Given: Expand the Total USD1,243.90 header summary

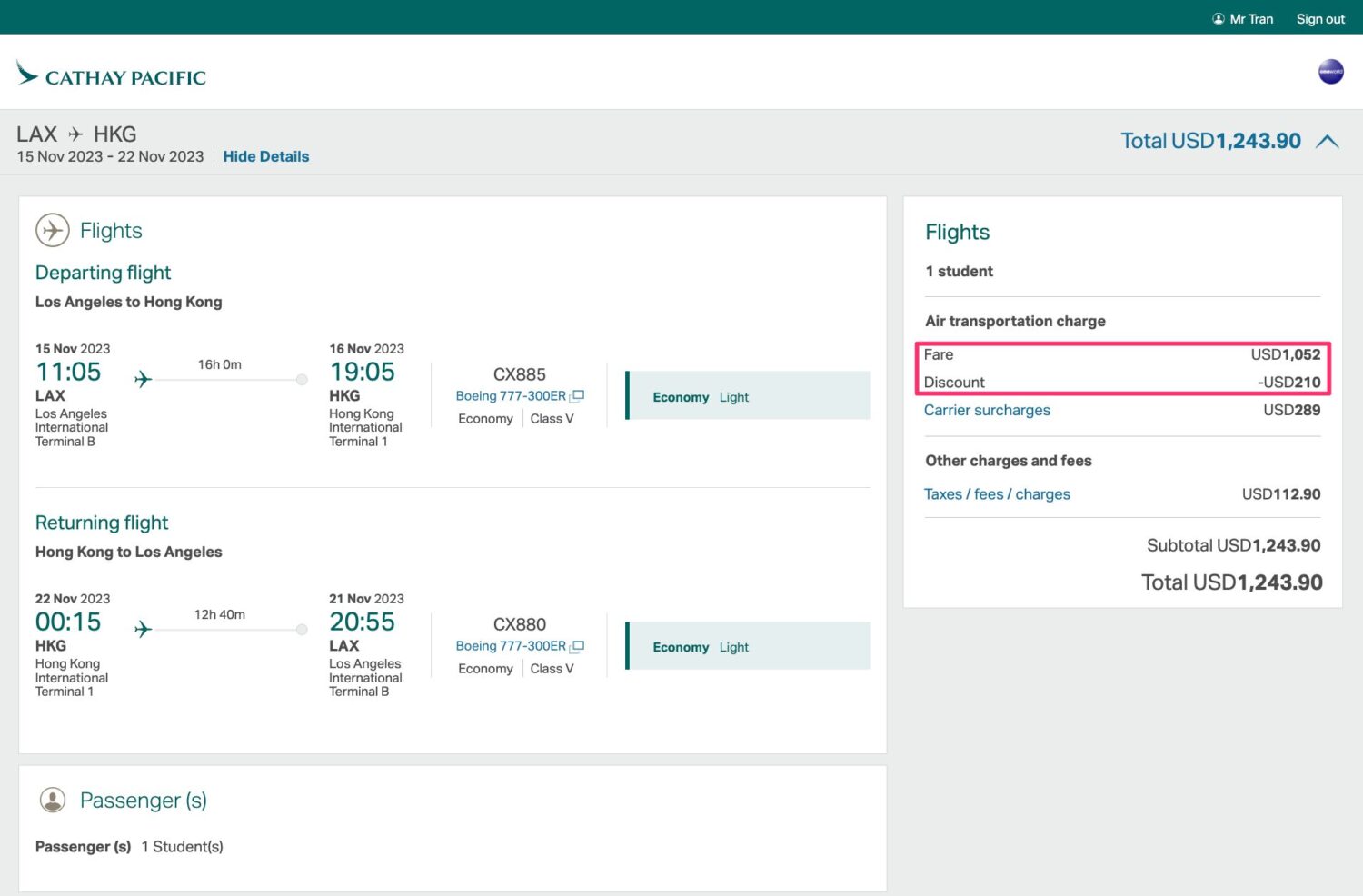Looking at the screenshot, I should click(1210, 142).
